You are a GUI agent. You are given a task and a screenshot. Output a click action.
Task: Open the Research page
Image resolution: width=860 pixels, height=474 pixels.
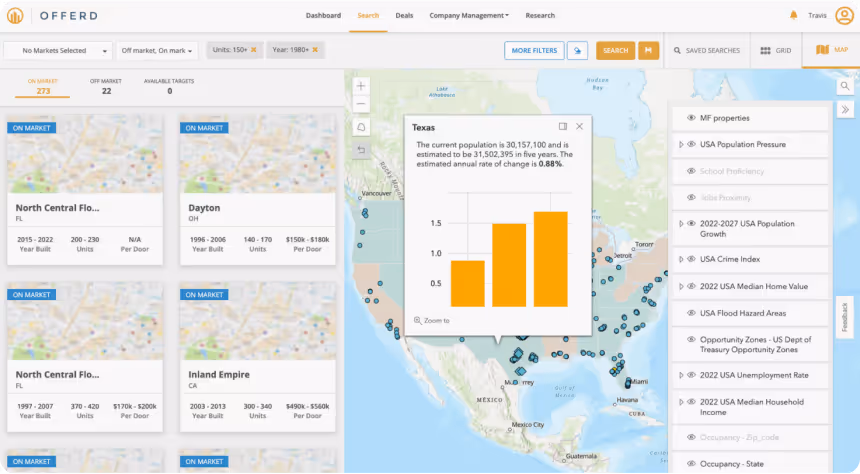[540, 15]
